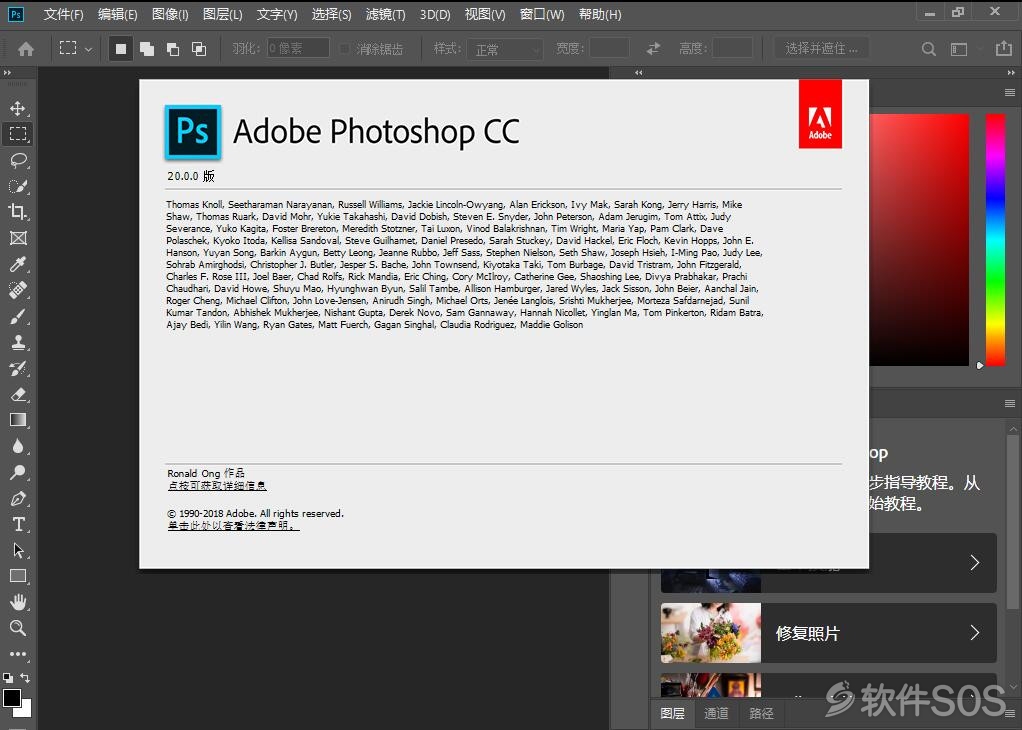Select the Spot Healing Brush tool
The width and height of the screenshot is (1022, 730).
coord(18,290)
